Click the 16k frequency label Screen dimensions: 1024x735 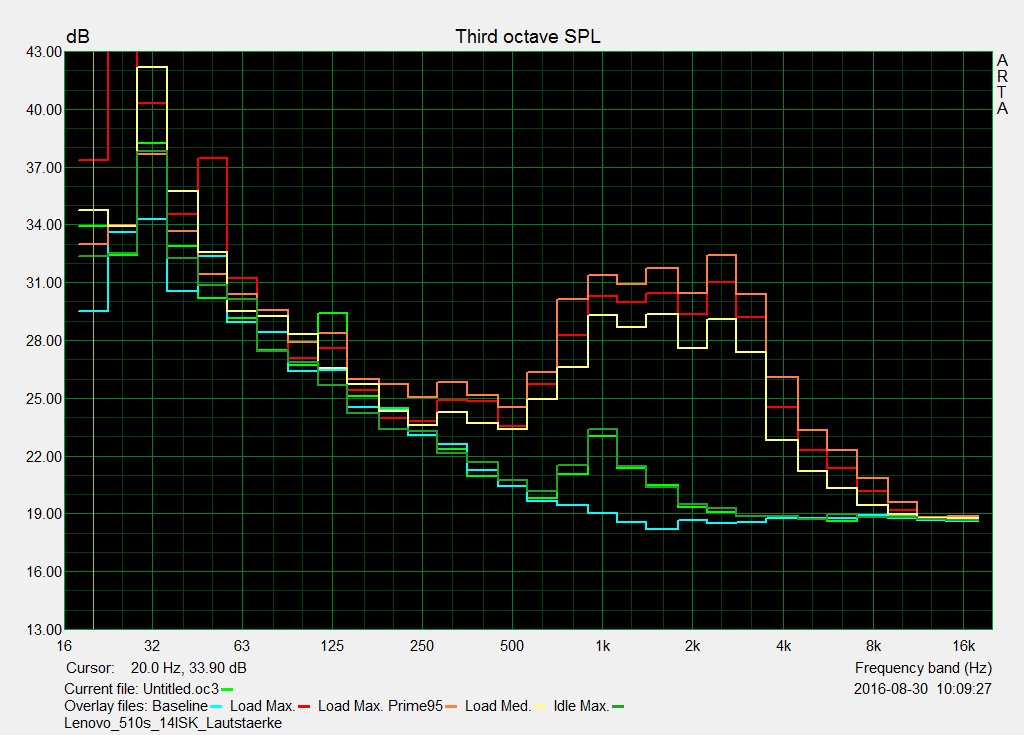point(963,646)
